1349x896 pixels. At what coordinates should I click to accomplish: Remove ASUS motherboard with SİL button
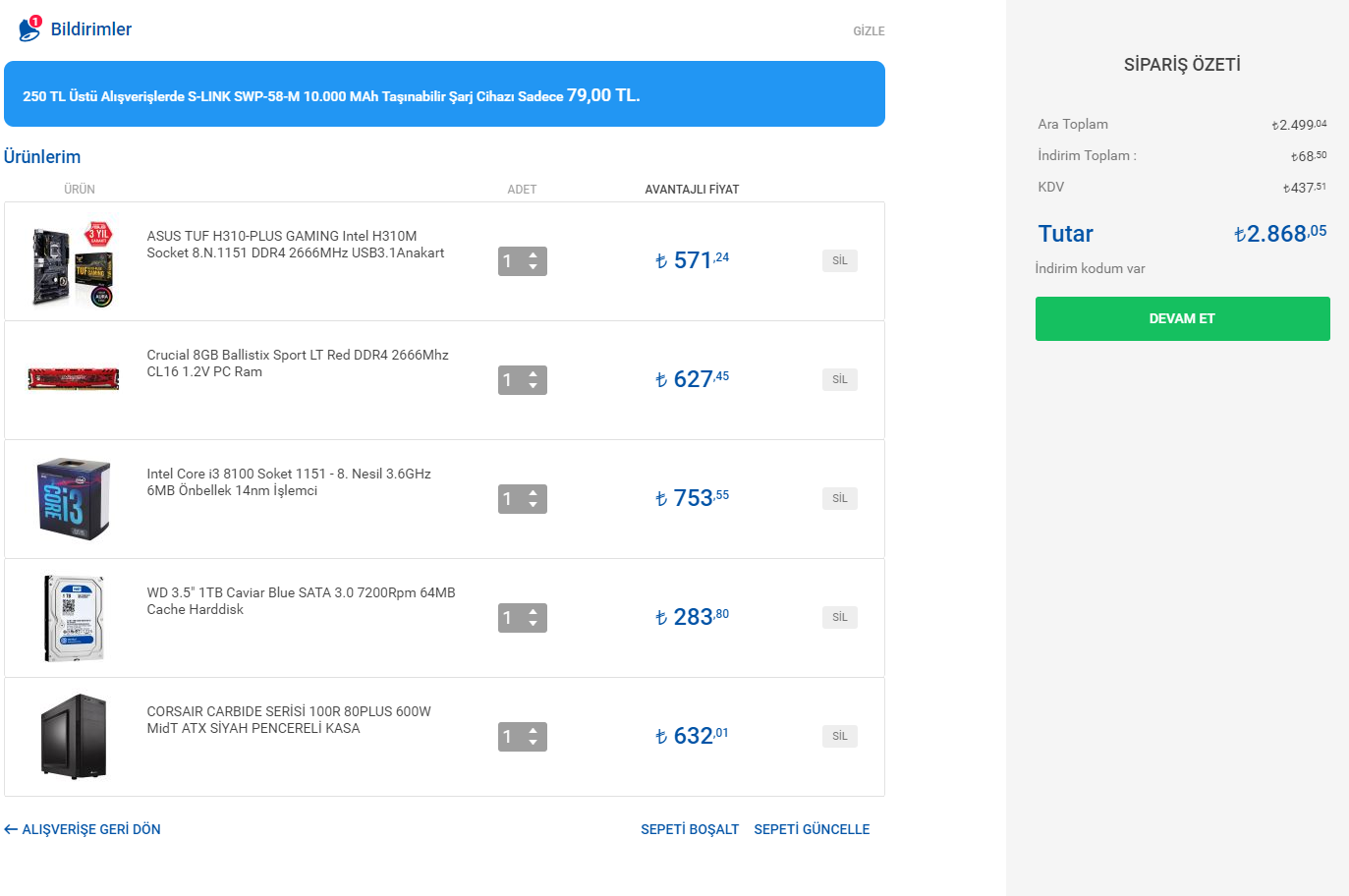[839, 260]
